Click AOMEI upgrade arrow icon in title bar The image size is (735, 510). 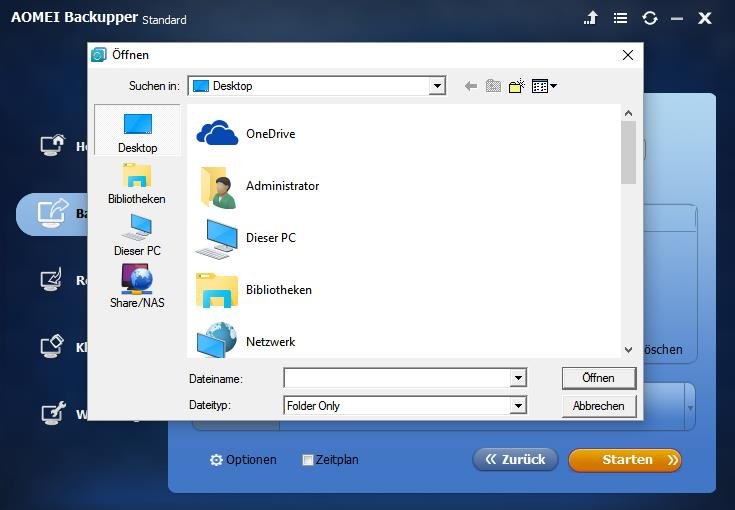pyautogui.click(x=591, y=18)
